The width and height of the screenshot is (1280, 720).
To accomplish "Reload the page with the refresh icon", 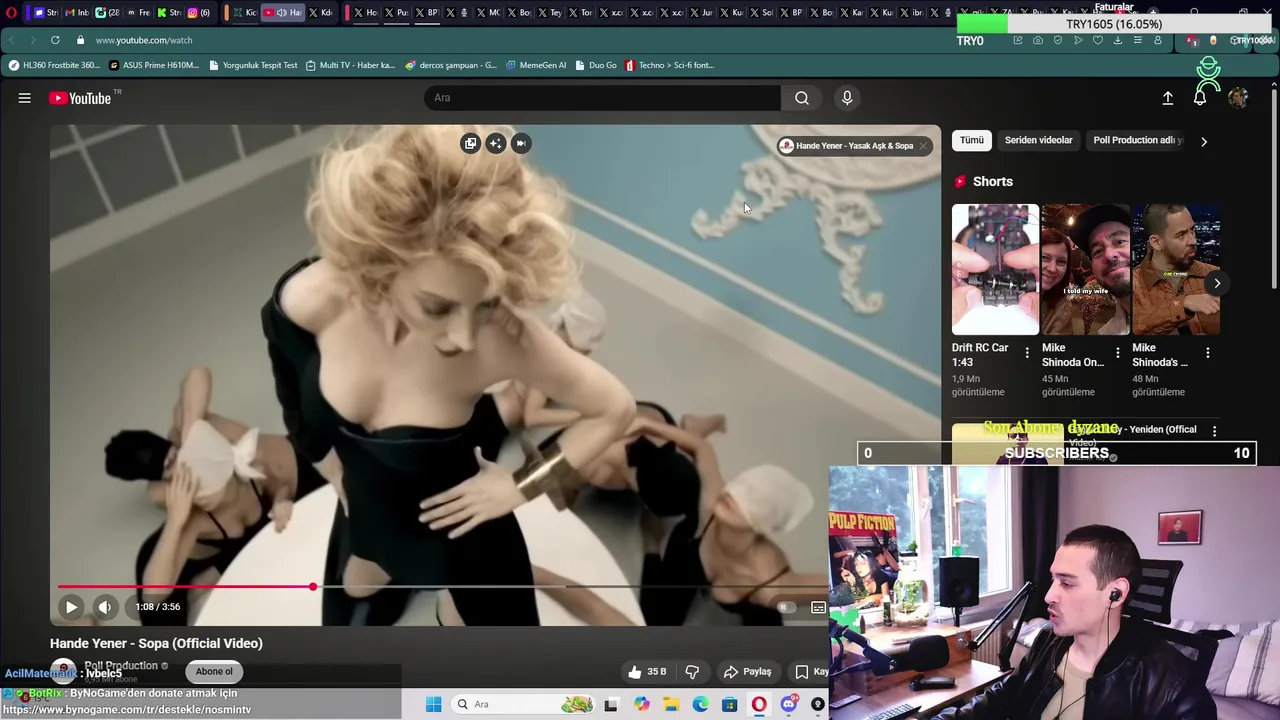I will pos(55,40).
